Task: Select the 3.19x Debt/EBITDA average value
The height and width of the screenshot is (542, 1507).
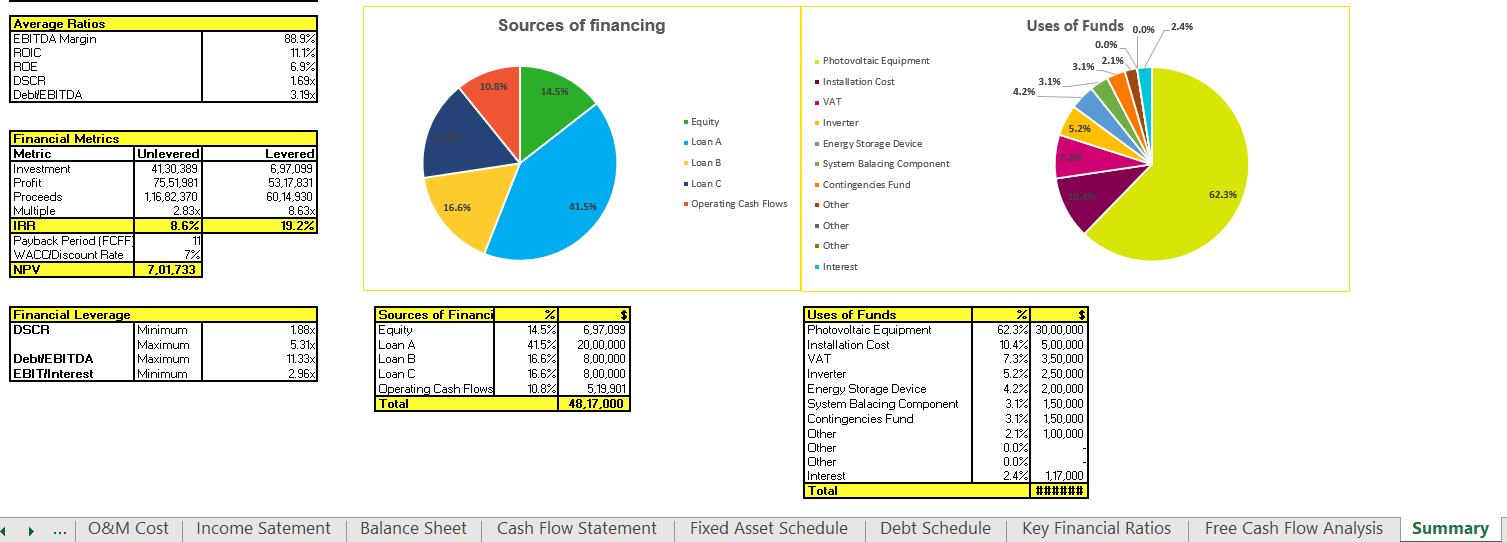Action: click(260, 94)
